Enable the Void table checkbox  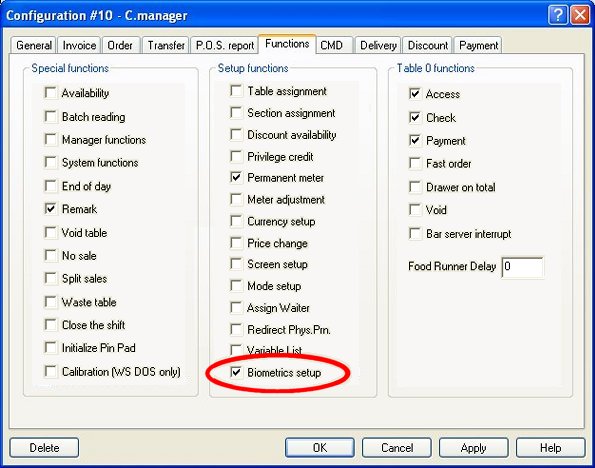point(50,232)
